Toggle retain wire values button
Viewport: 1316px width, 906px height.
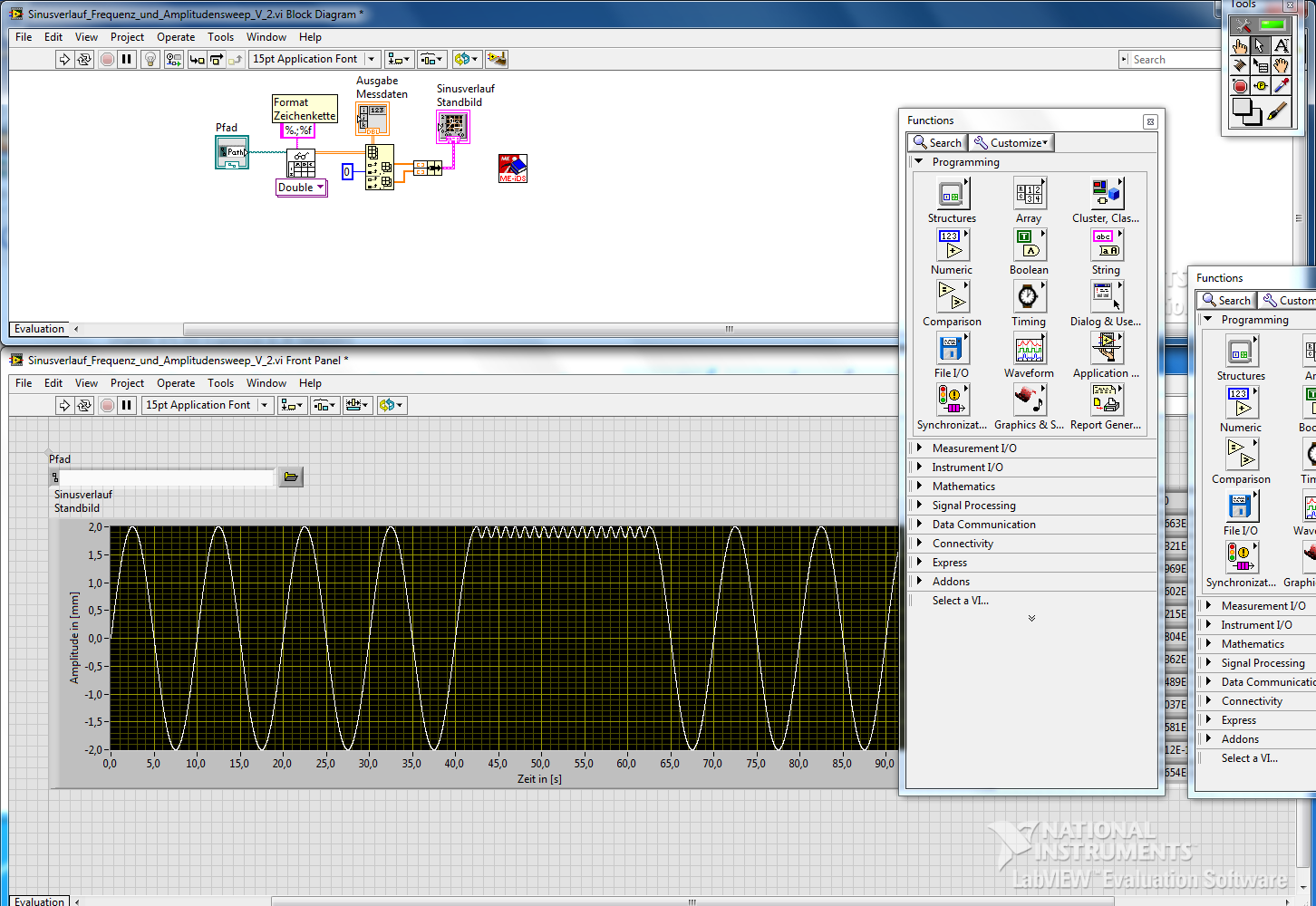point(173,59)
